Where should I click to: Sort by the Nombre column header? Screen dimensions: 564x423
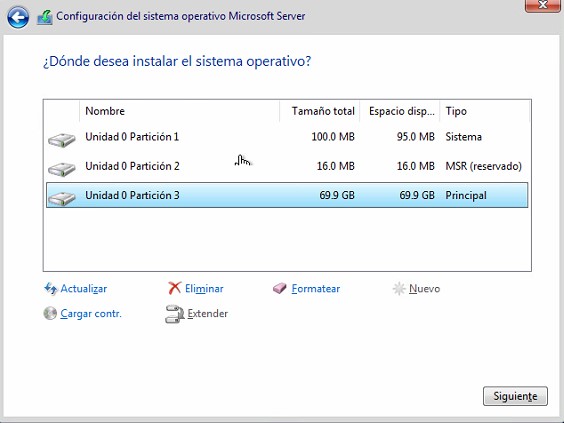click(x=179, y=111)
